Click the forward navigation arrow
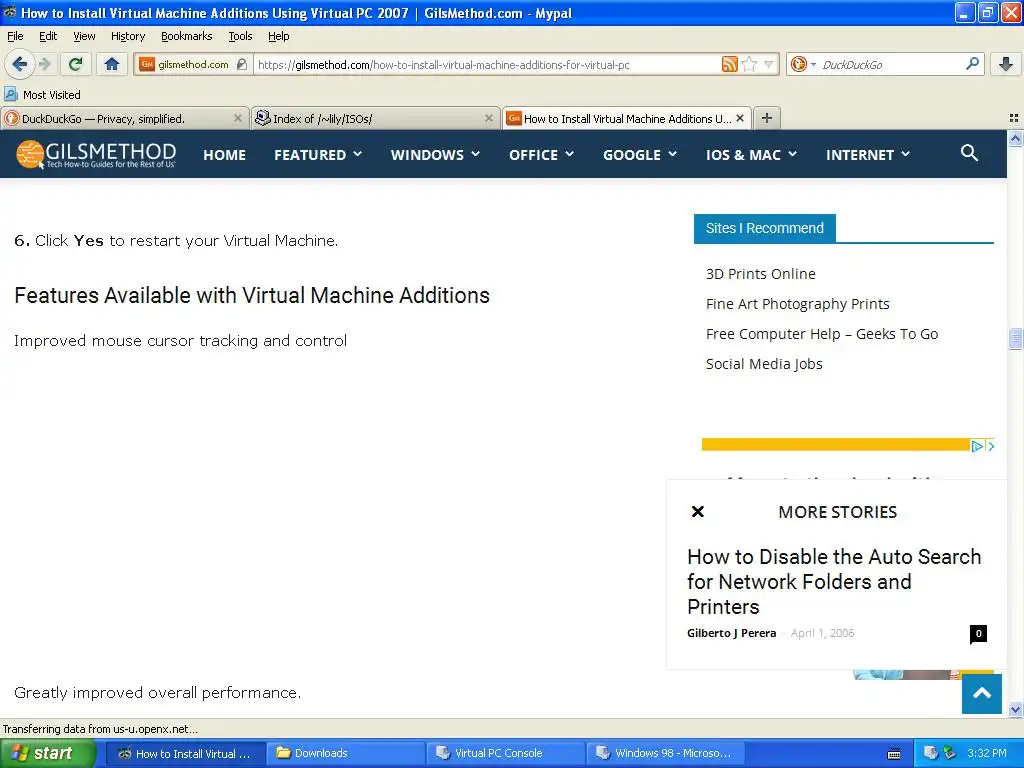 (x=45, y=64)
